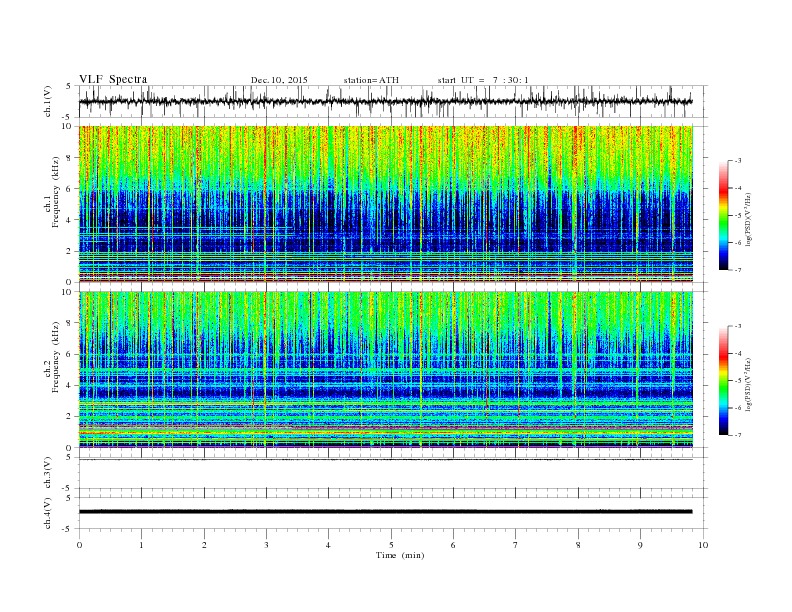Select the "Time (min)" axis title

(x=400, y=555)
